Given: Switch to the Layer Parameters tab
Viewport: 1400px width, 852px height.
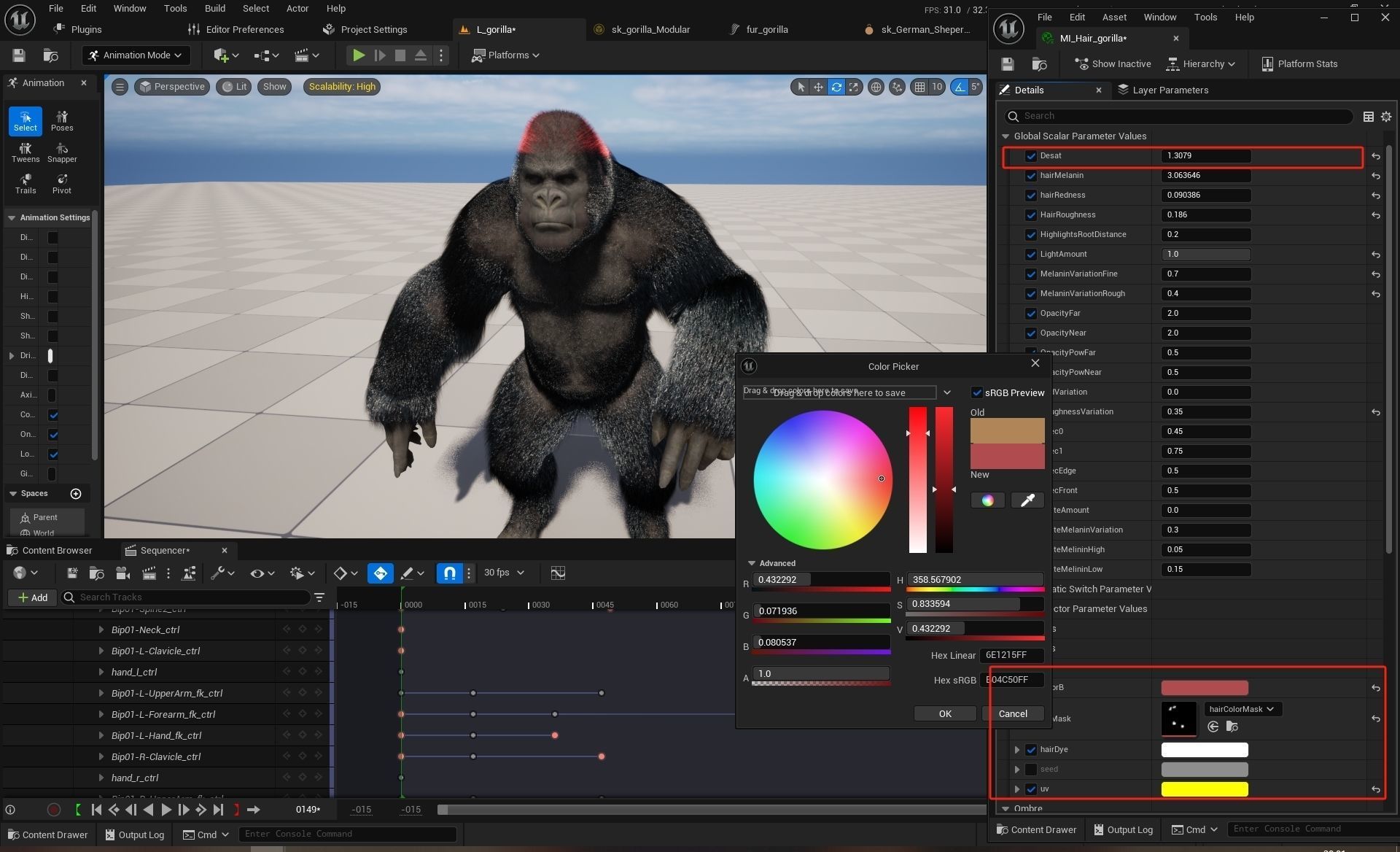Looking at the screenshot, I should (x=1162, y=90).
